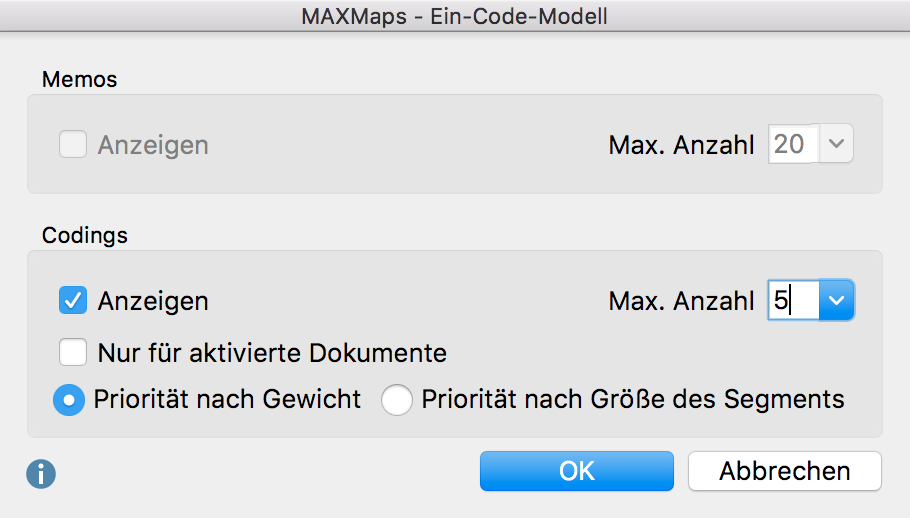Open the Codings Max. Anzahl dropdown arrow
The width and height of the screenshot is (910, 518).
[836, 300]
